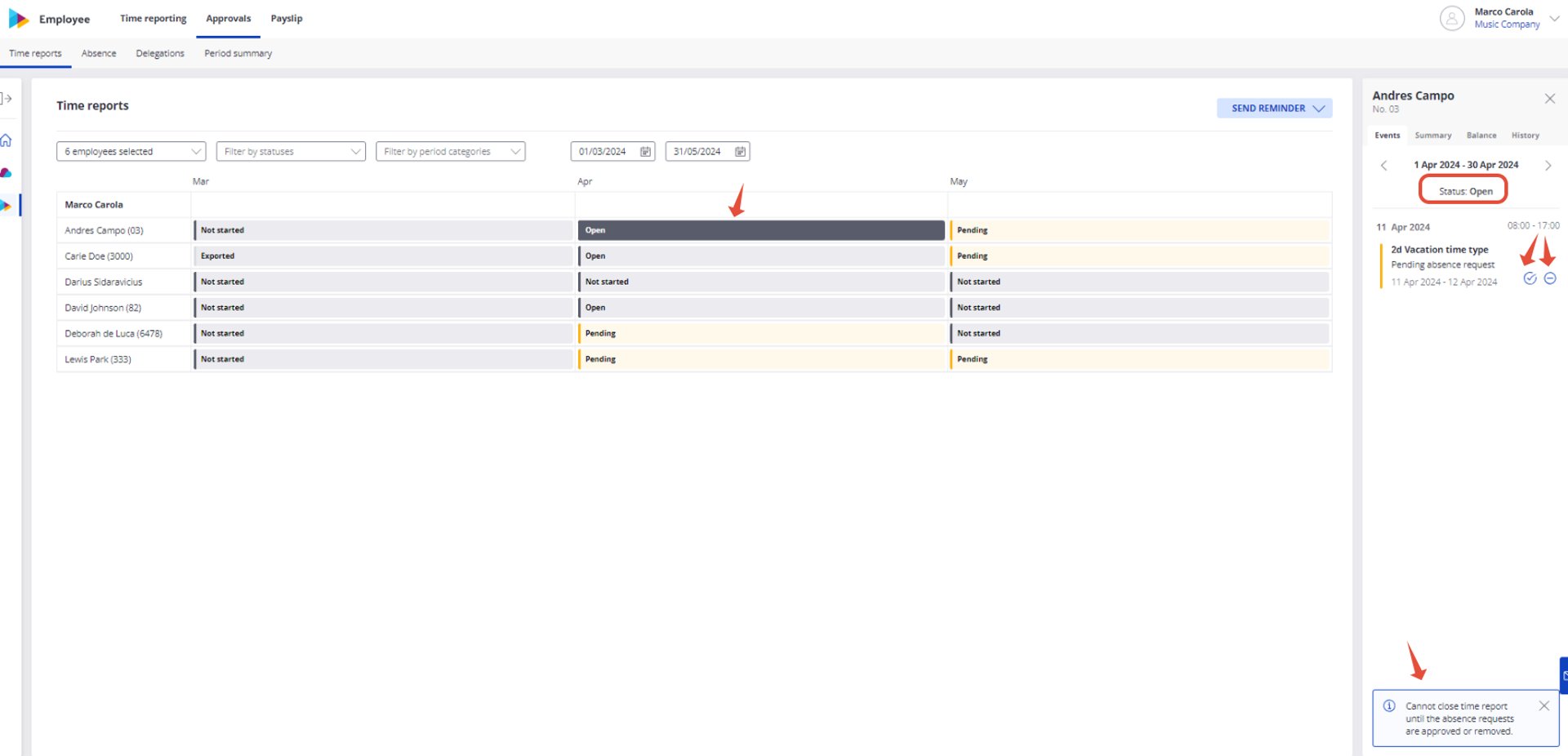Expand the Send Reminder dropdown arrow
The height and width of the screenshot is (756, 1568).
(1319, 109)
